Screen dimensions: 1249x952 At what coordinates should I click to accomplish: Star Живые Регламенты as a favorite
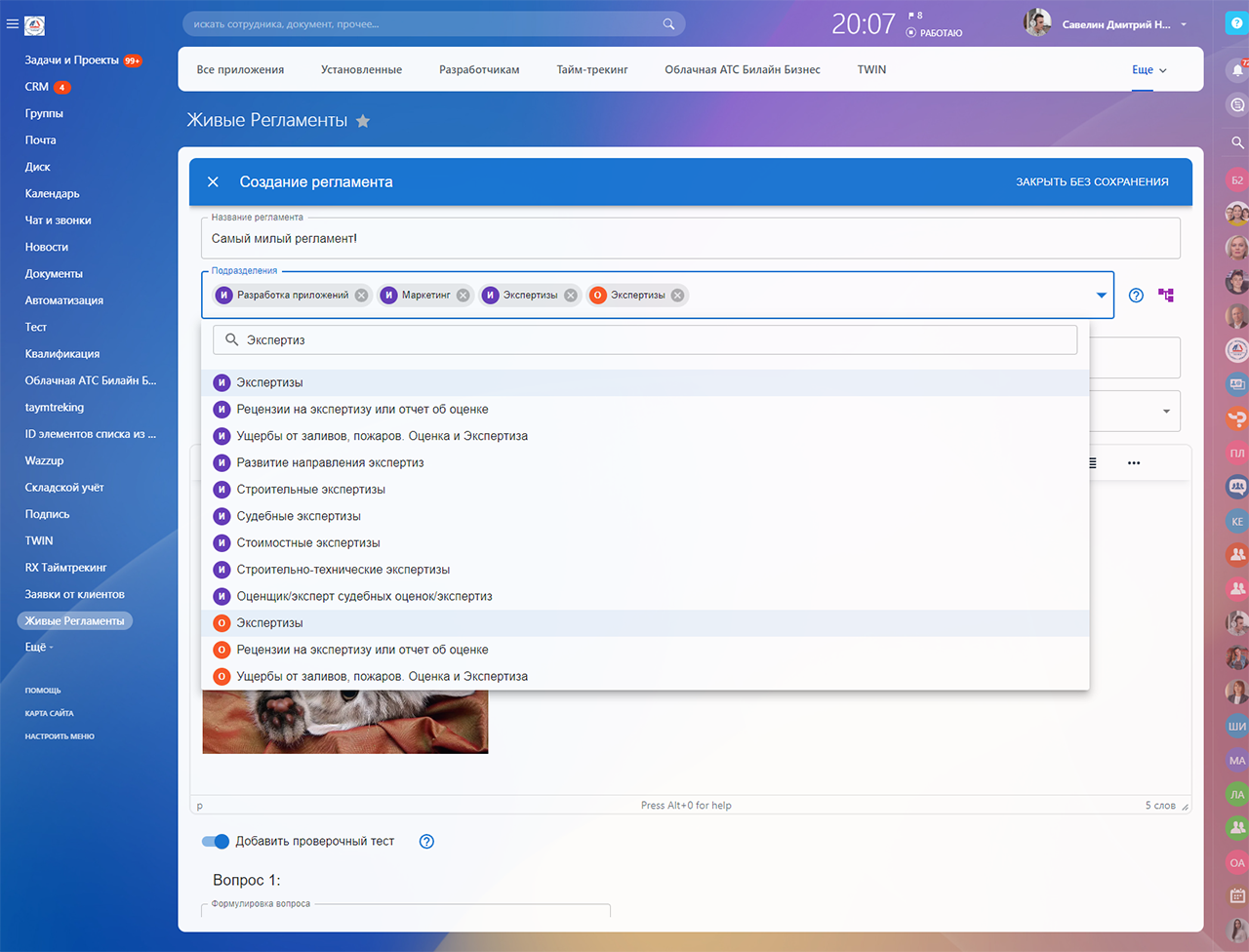coord(363,121)
